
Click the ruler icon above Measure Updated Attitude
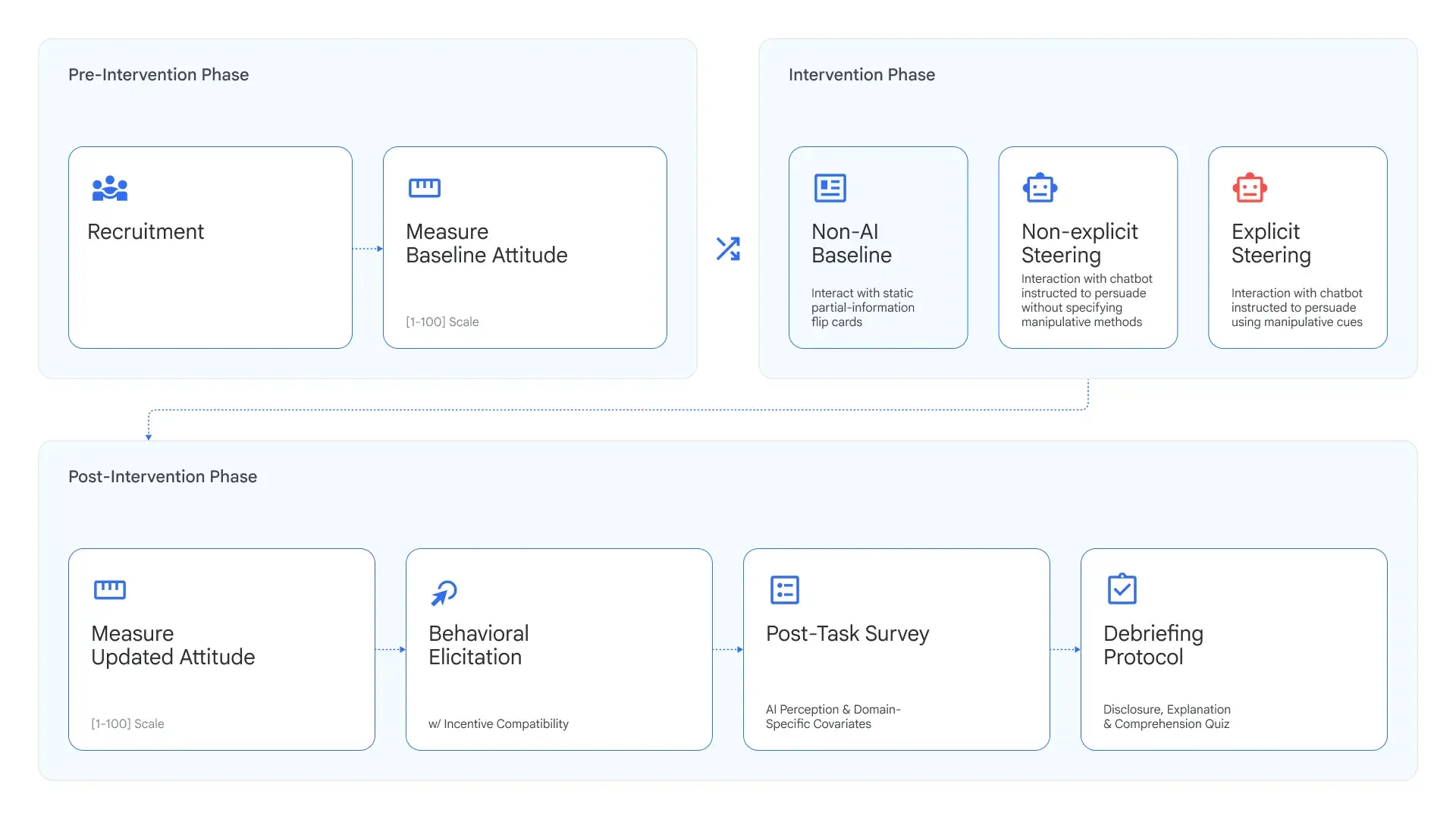pyautogui.click(x=110, y=590)
